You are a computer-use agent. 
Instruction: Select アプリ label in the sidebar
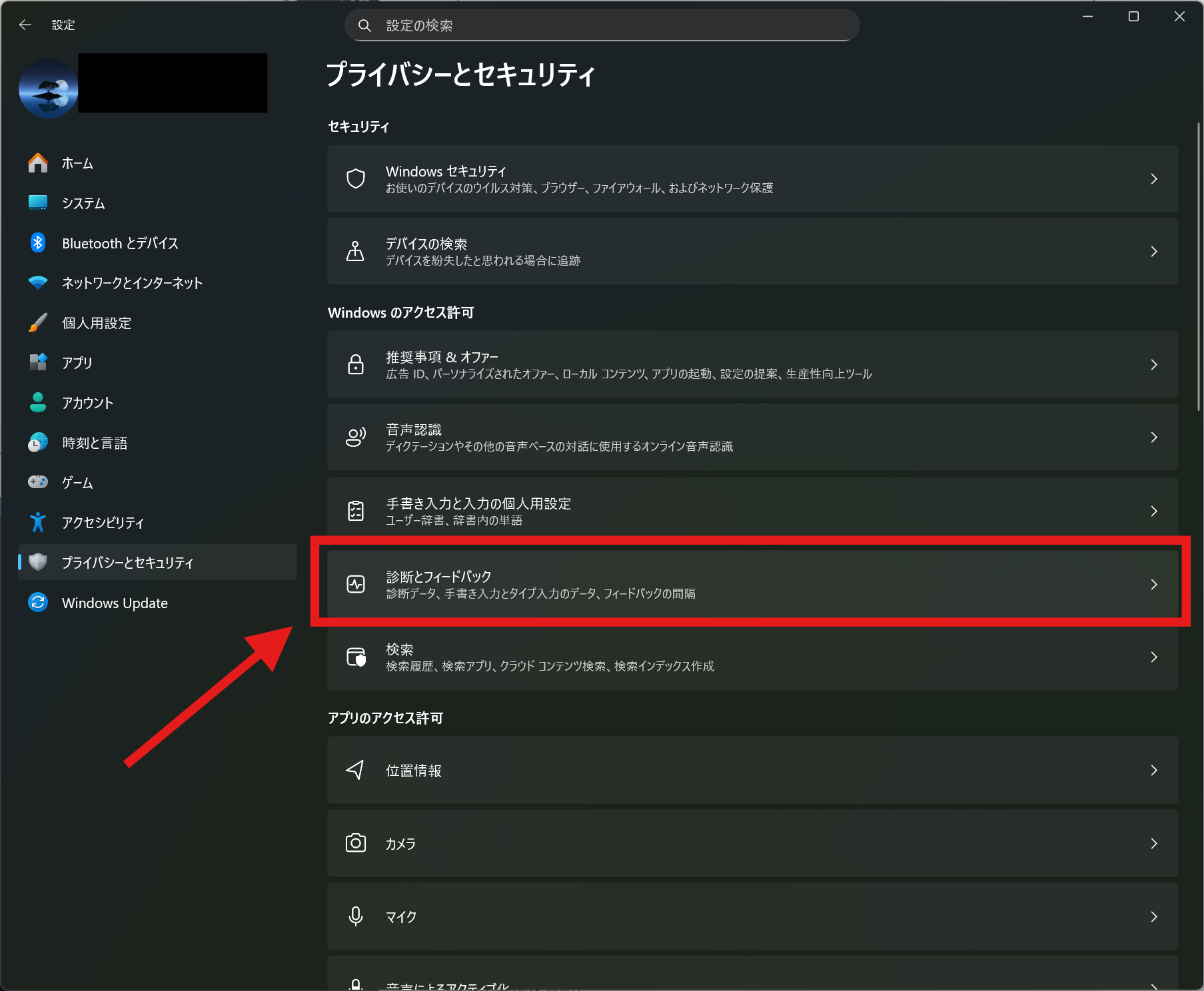[77, 363]
